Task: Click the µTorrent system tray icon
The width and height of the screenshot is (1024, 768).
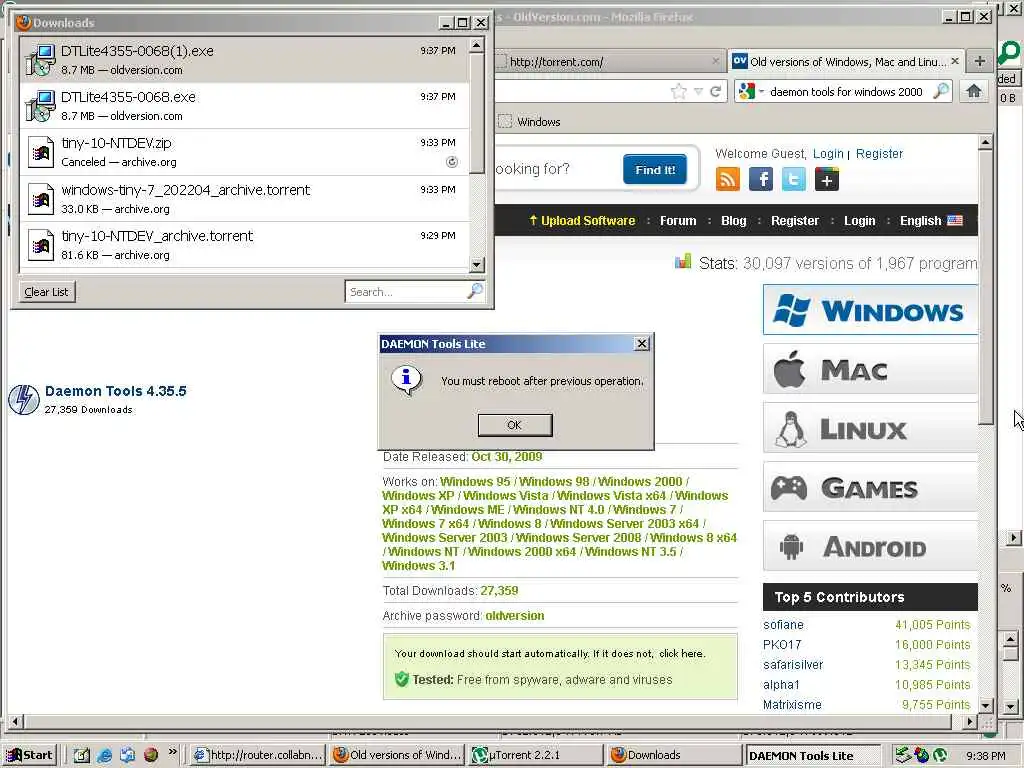Action: 940,755
